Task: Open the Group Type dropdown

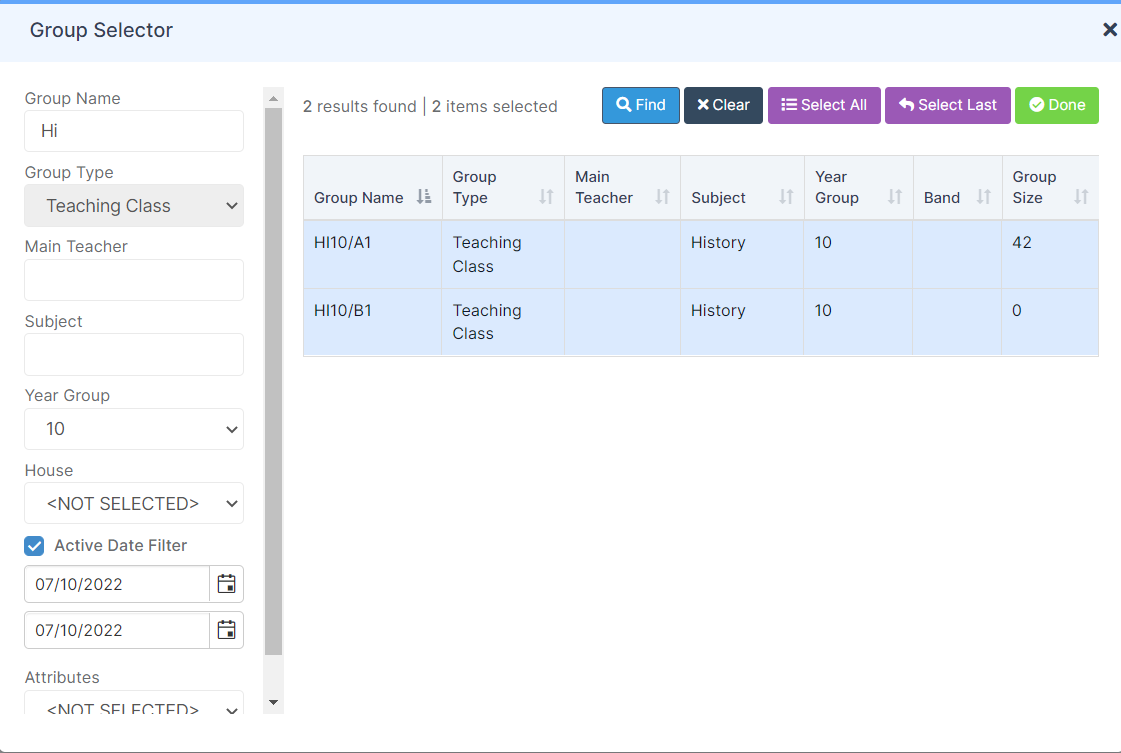Action: [134, 206]
